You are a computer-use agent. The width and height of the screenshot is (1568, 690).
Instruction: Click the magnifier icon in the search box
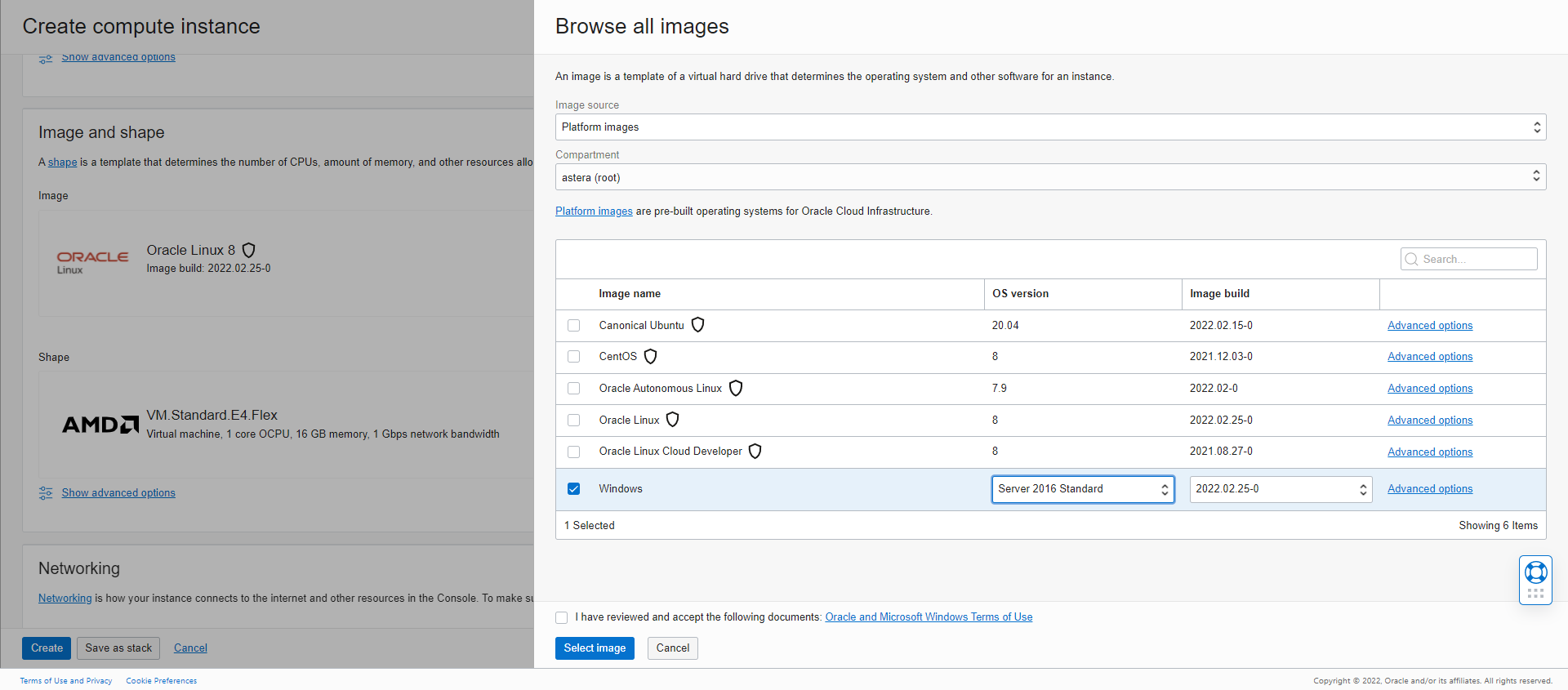1411,260
